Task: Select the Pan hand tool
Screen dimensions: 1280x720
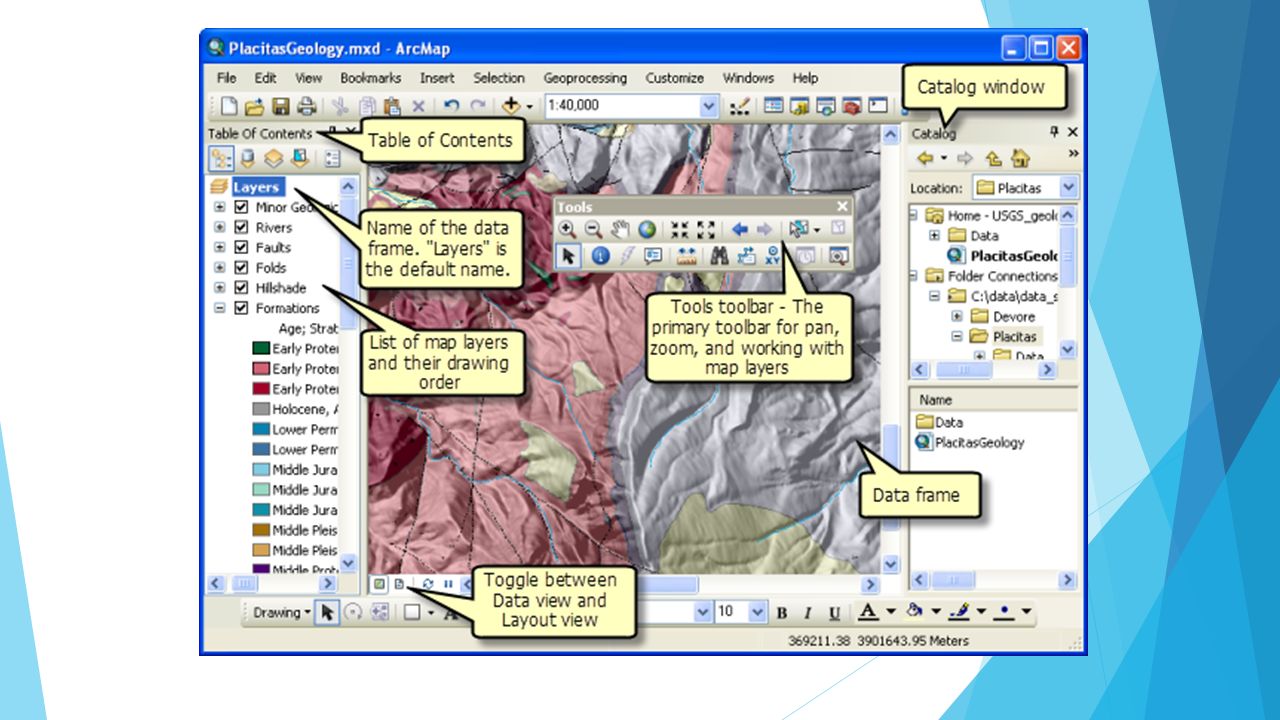Action: tap(620, 229)
